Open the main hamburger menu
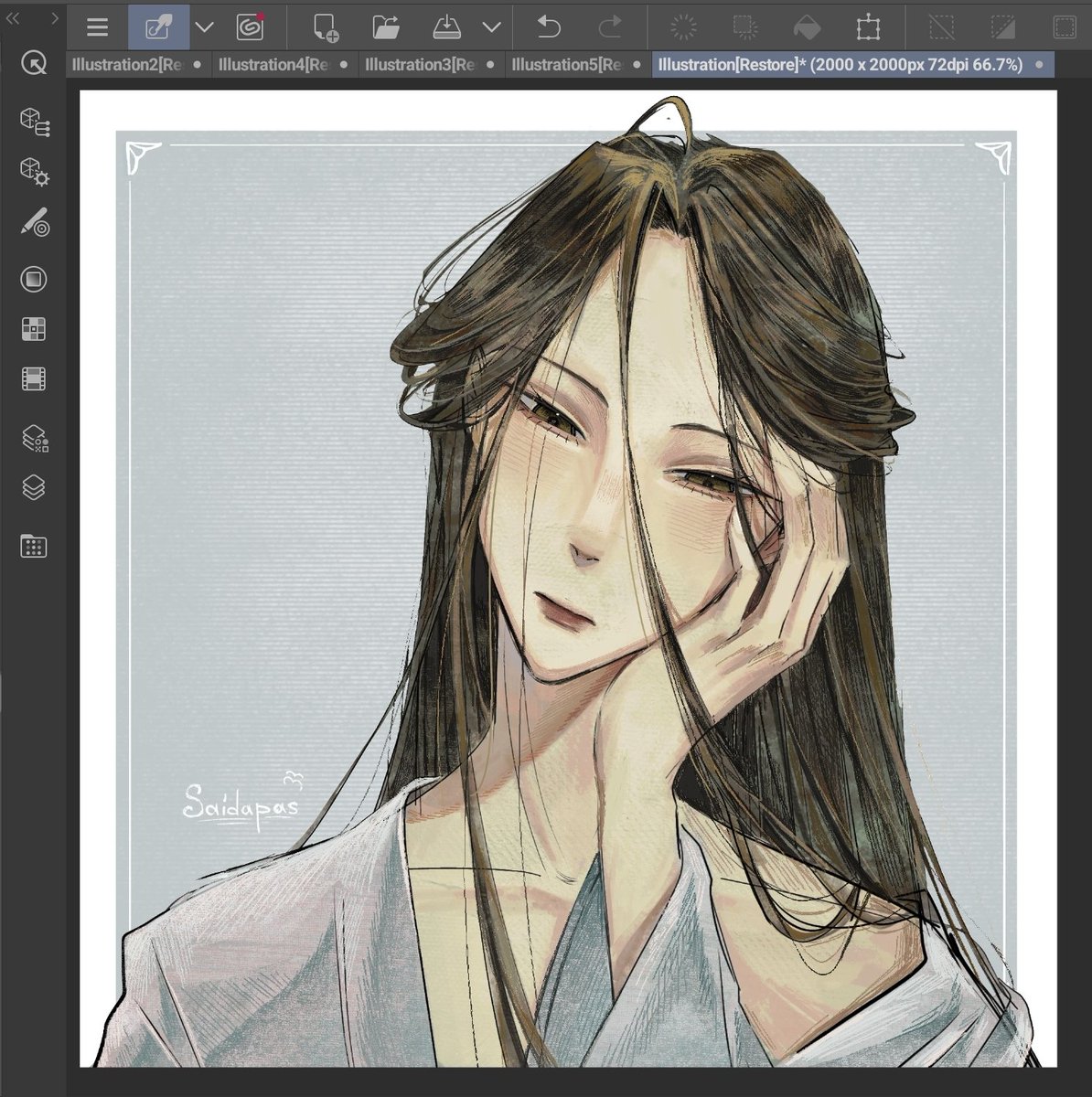The image size is (1092, 1097). 96,27
